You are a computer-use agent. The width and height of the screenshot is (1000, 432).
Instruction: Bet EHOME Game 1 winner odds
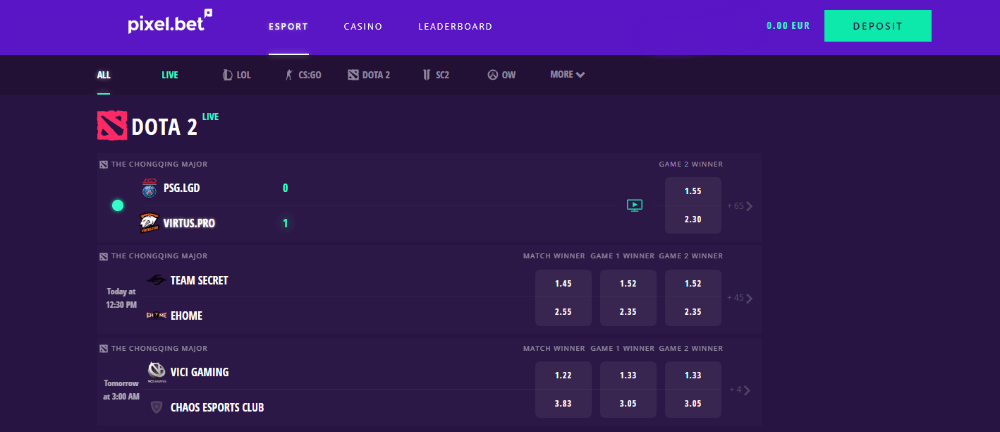[628, 312]
